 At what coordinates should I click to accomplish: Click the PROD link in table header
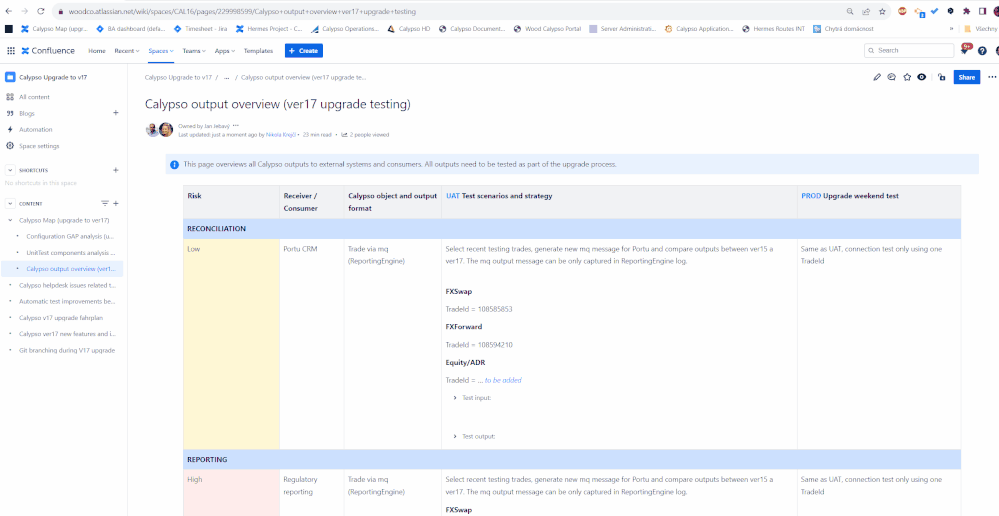point(811,196)
